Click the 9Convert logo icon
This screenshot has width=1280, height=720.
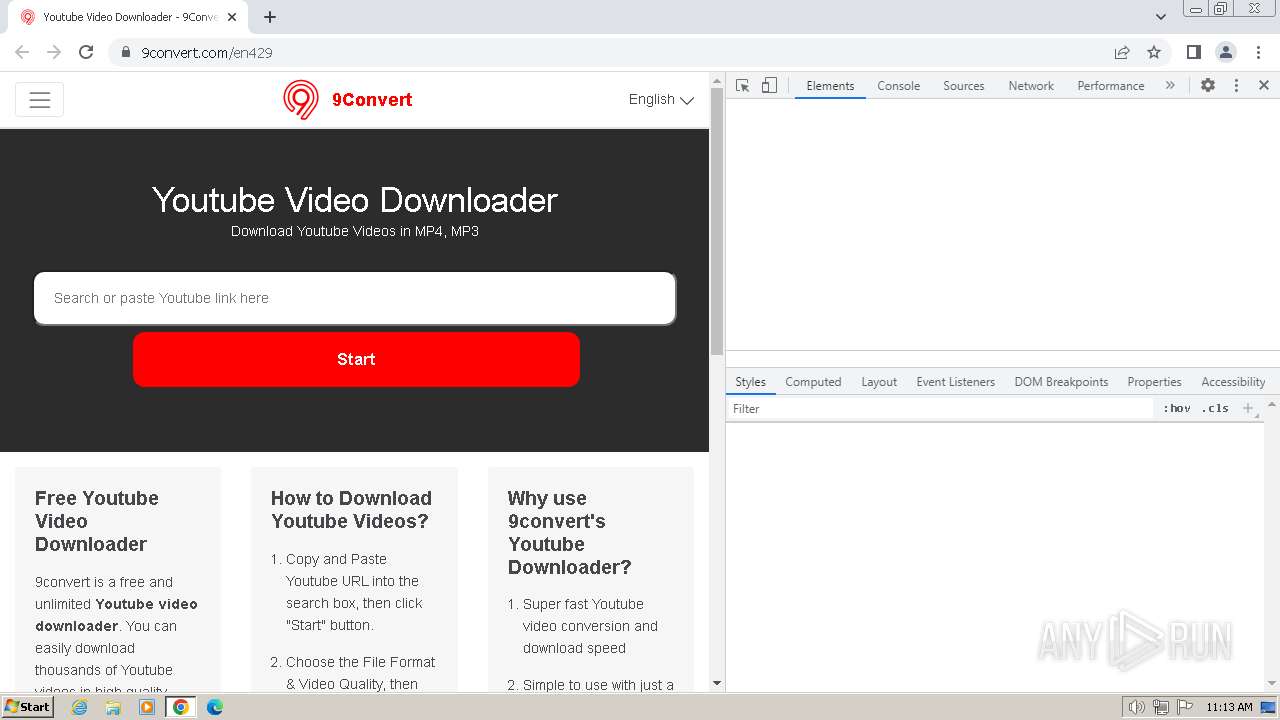point(300,100)
